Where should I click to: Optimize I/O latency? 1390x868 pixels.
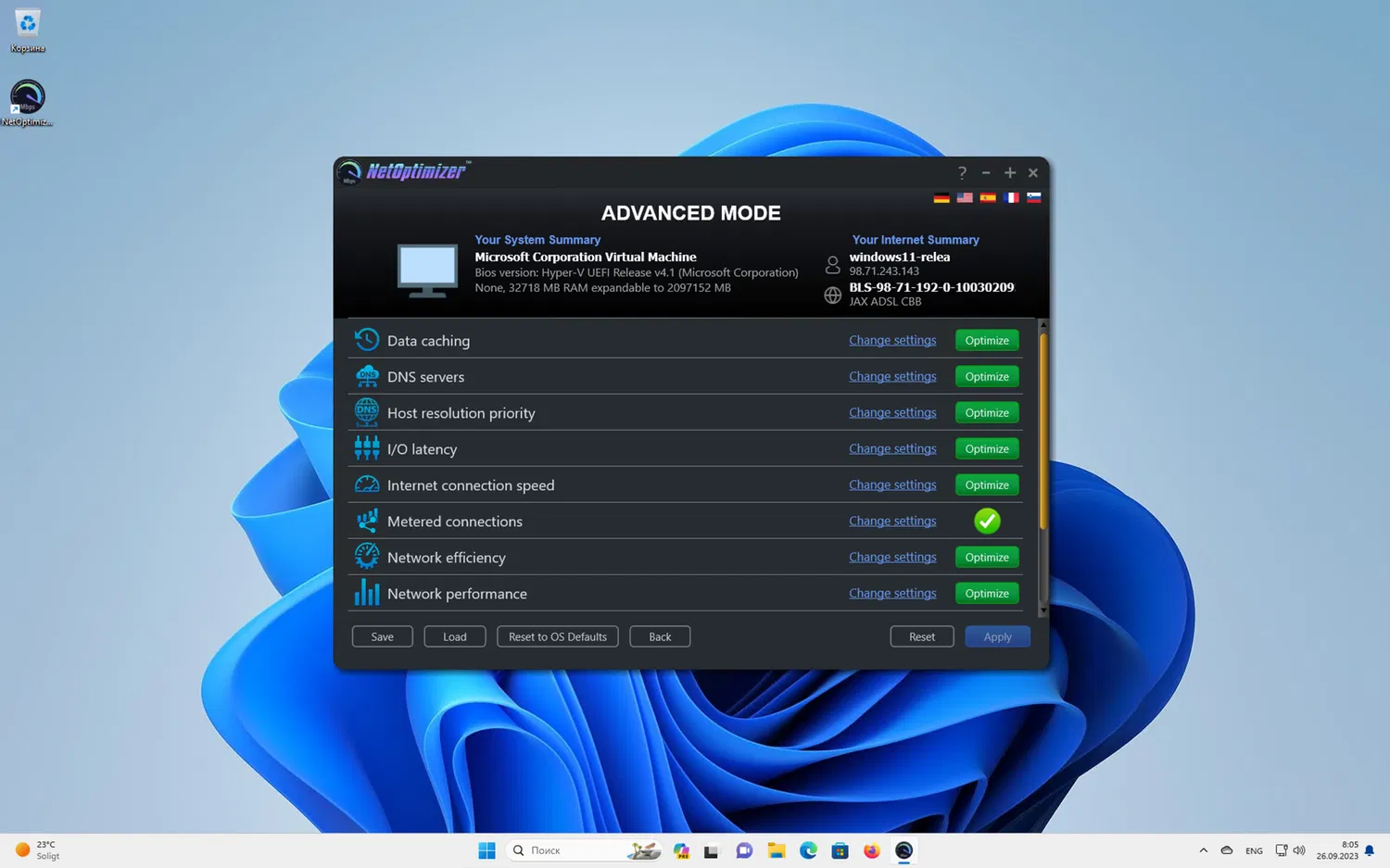coord(987,448)
